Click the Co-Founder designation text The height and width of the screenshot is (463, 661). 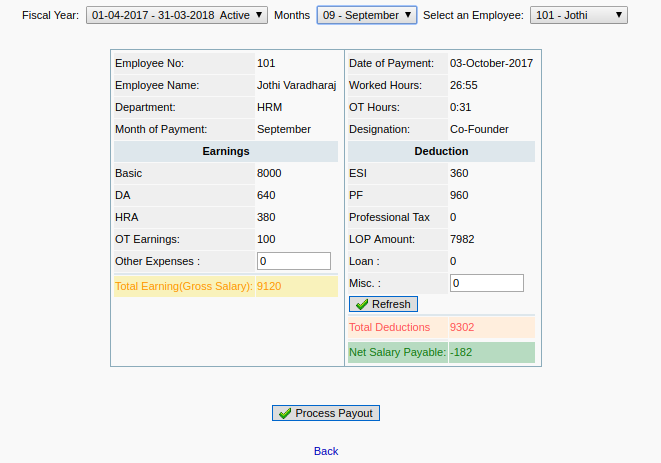(x=479, y=129)
